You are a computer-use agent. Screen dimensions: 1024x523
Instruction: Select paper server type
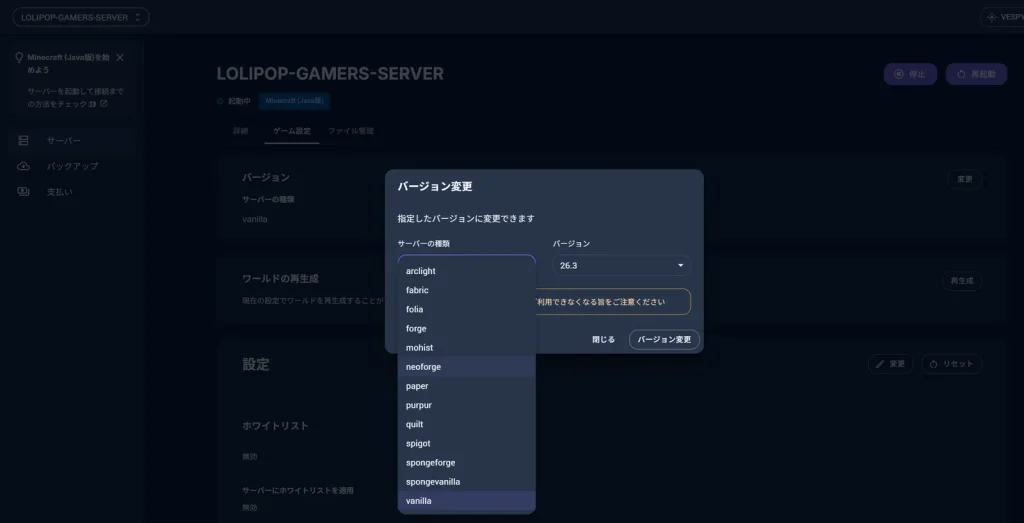click(466, 386)
